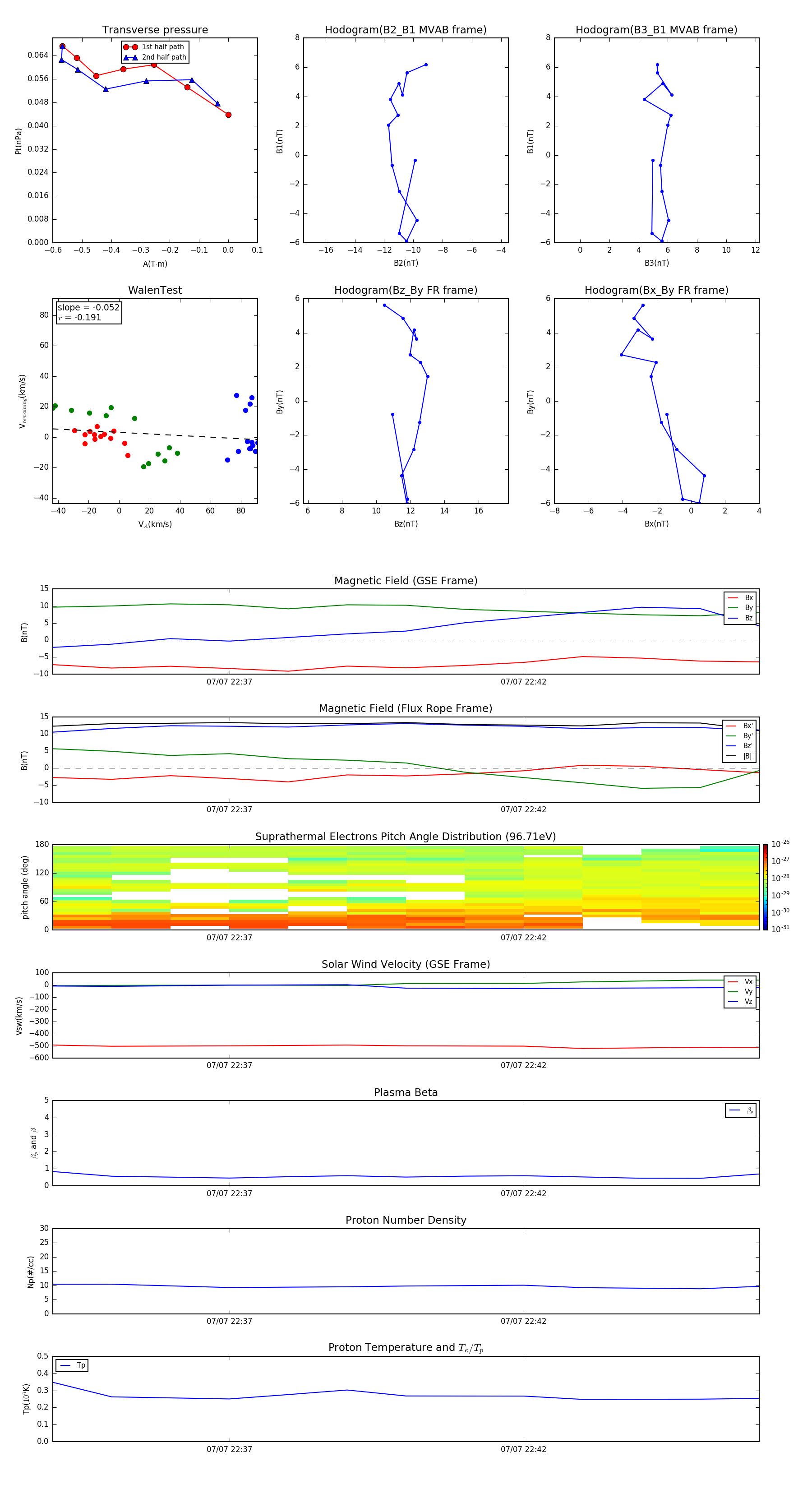Click the '10^-31' colorbar label
Screen dimensions: 812x1489
tap(780, 929)
